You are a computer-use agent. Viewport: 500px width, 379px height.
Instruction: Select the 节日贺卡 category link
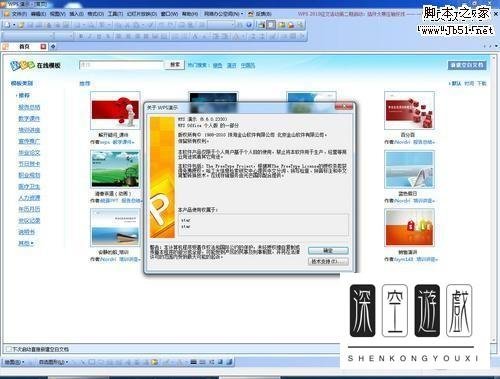click(x=29, y=164)
